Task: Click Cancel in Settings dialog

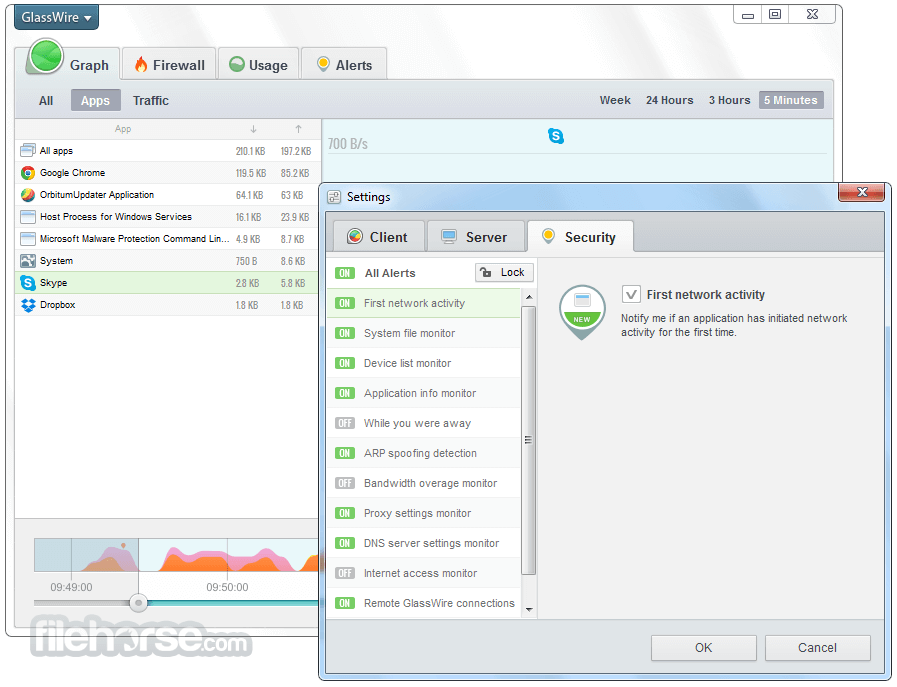Action: tap(817, 648)
